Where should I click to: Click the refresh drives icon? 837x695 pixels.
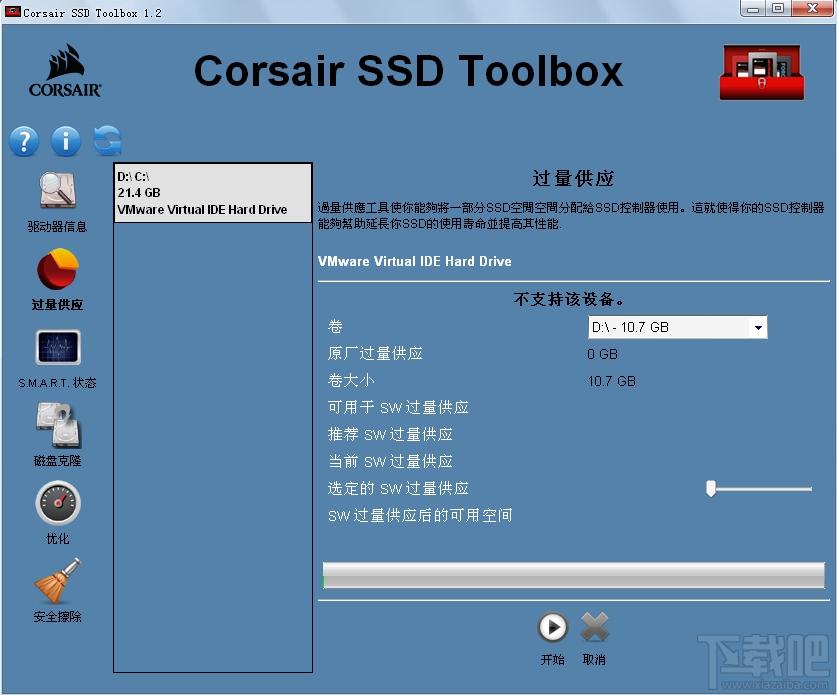[x=107, y=141]
